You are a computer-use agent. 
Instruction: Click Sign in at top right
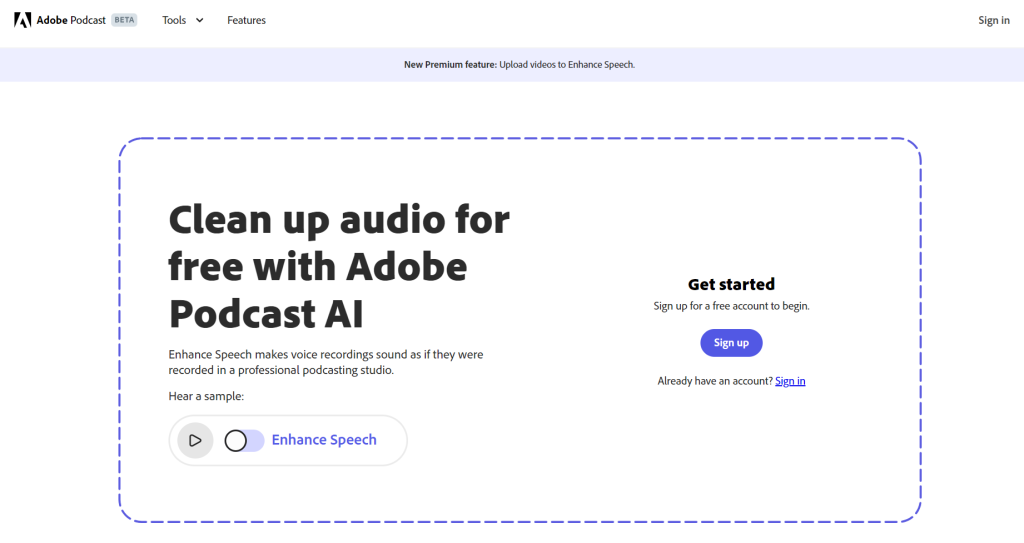tap(993, 20)
